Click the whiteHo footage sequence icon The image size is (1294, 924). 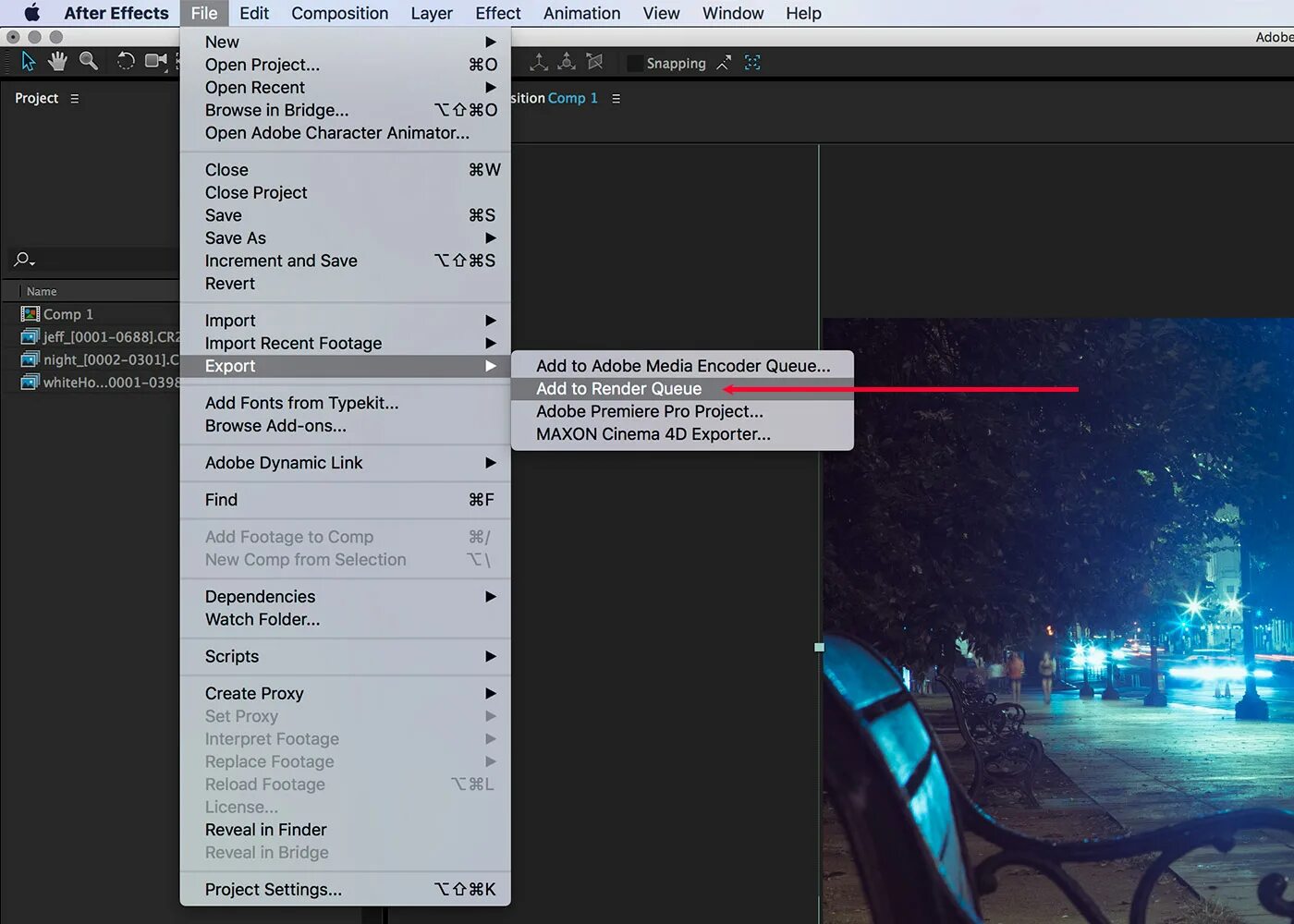click(31, 383)
